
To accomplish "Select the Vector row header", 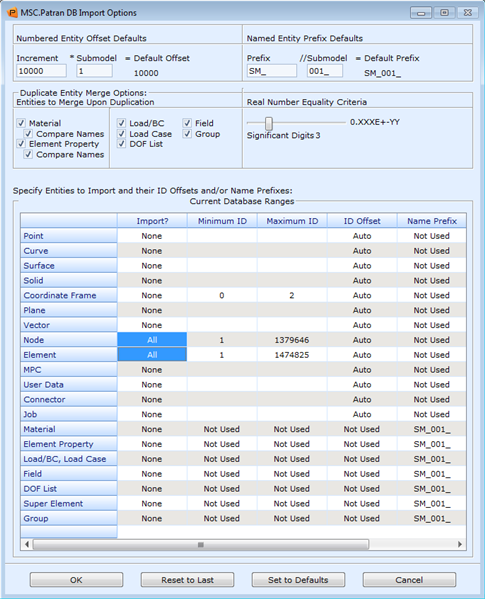I will pos(69,325).
